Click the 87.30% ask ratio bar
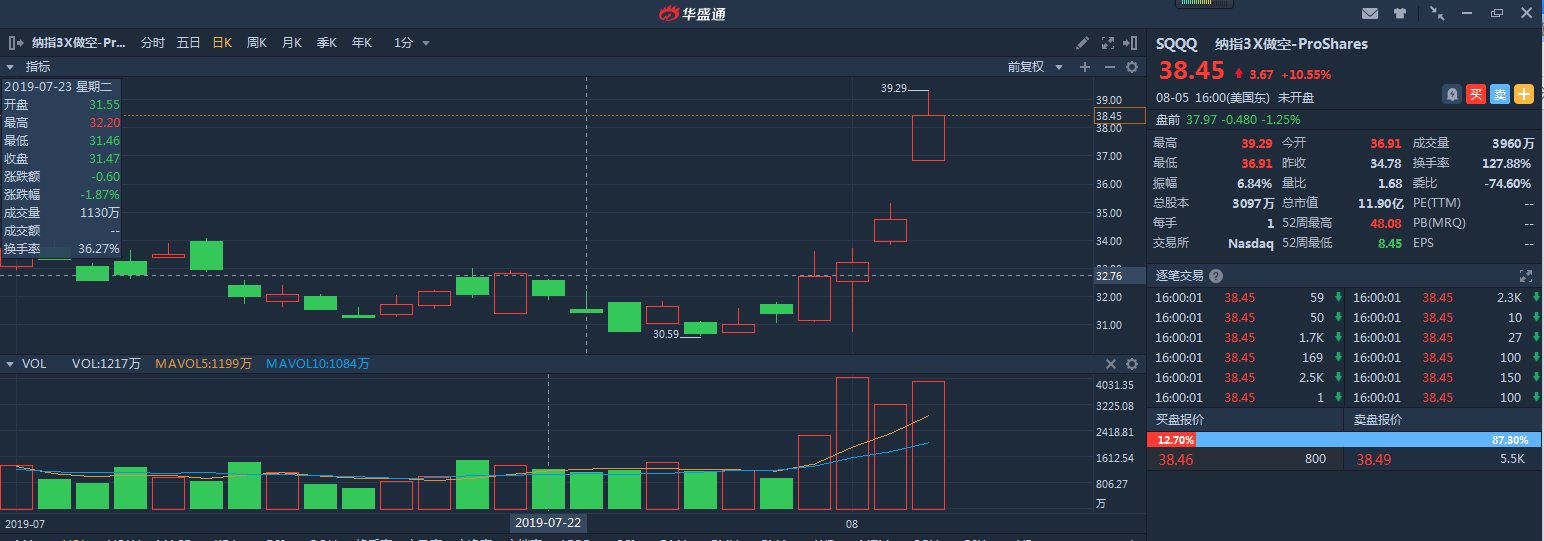Screen dimensions: 1544x541 [x=1368, y=440]
